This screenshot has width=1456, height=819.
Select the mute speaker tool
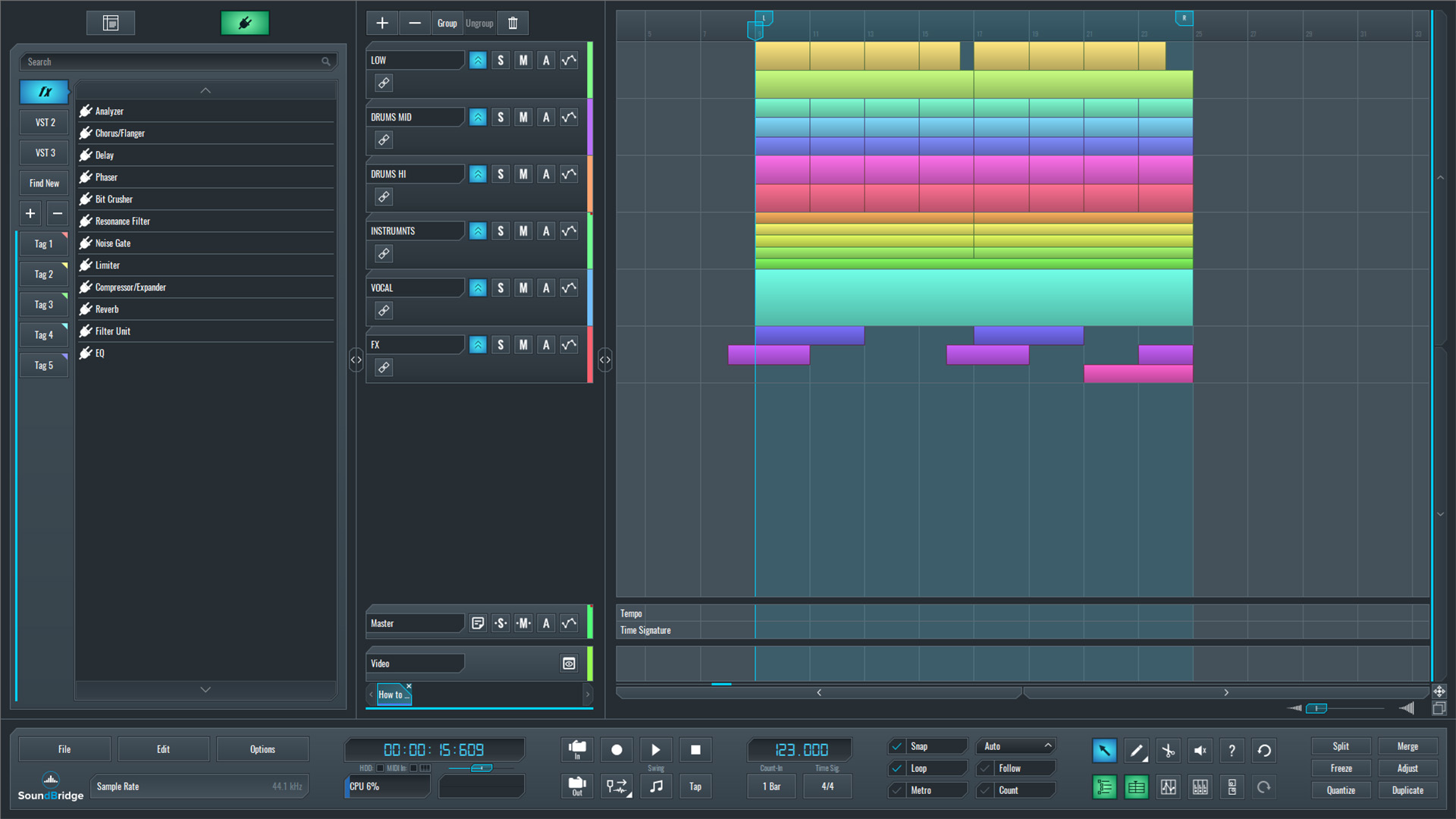click(x=1200, y=750)
